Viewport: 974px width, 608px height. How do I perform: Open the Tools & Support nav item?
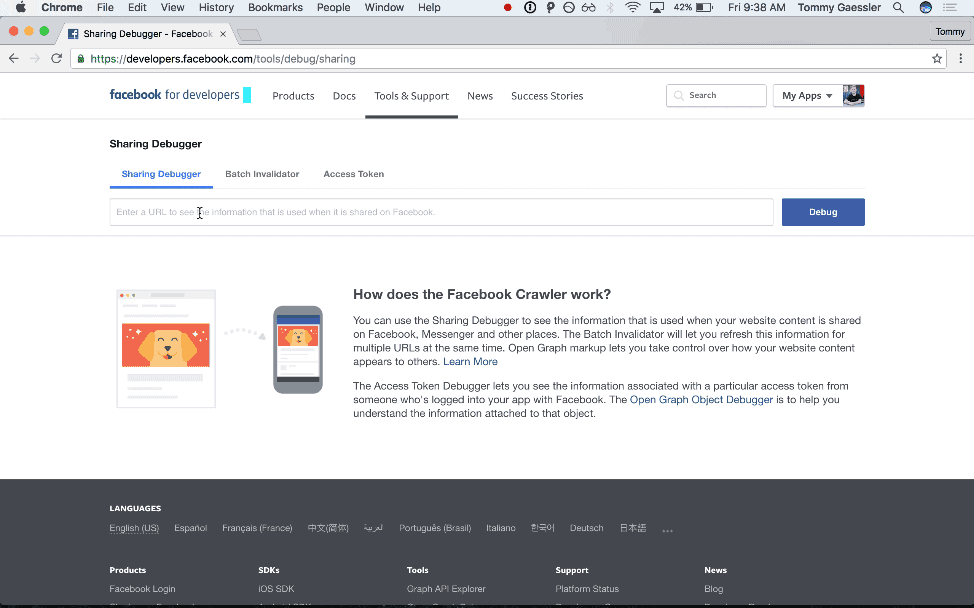[411, 96]
